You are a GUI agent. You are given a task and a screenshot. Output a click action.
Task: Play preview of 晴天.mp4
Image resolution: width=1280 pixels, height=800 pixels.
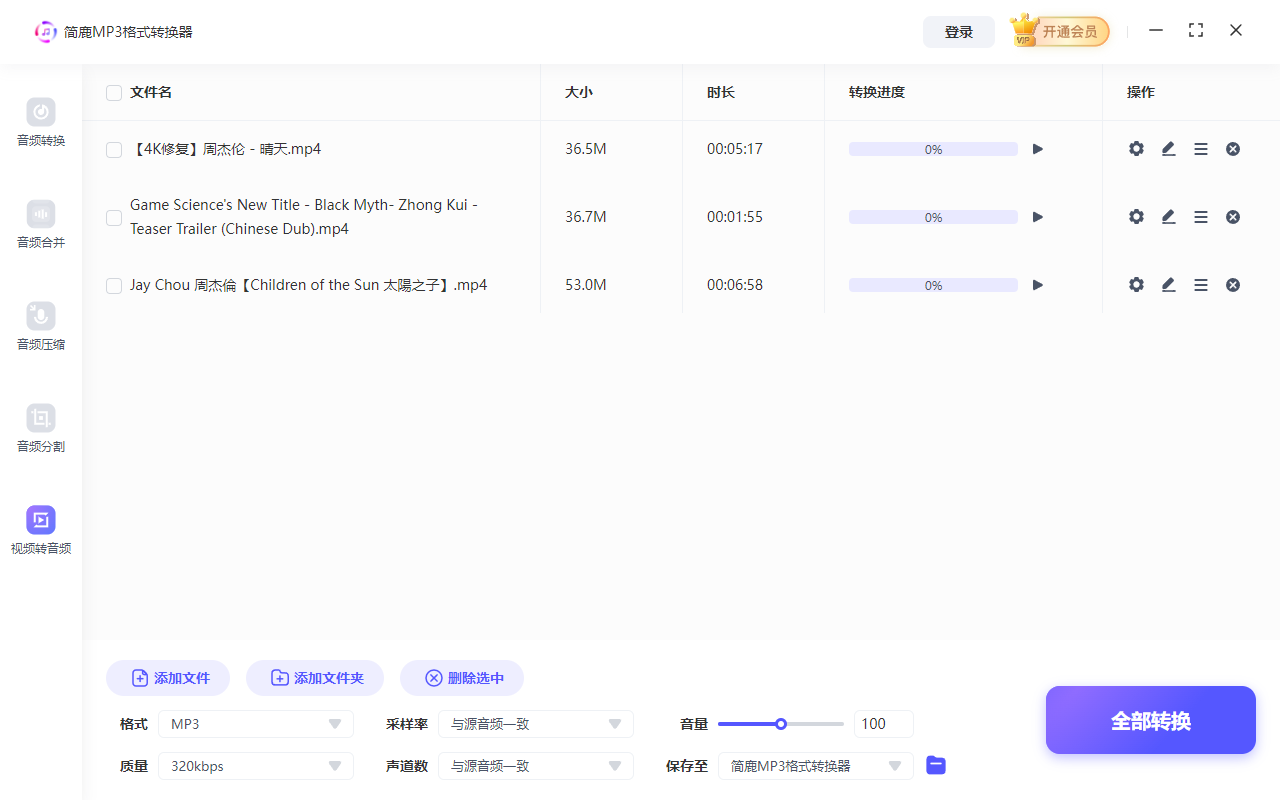1037,148
